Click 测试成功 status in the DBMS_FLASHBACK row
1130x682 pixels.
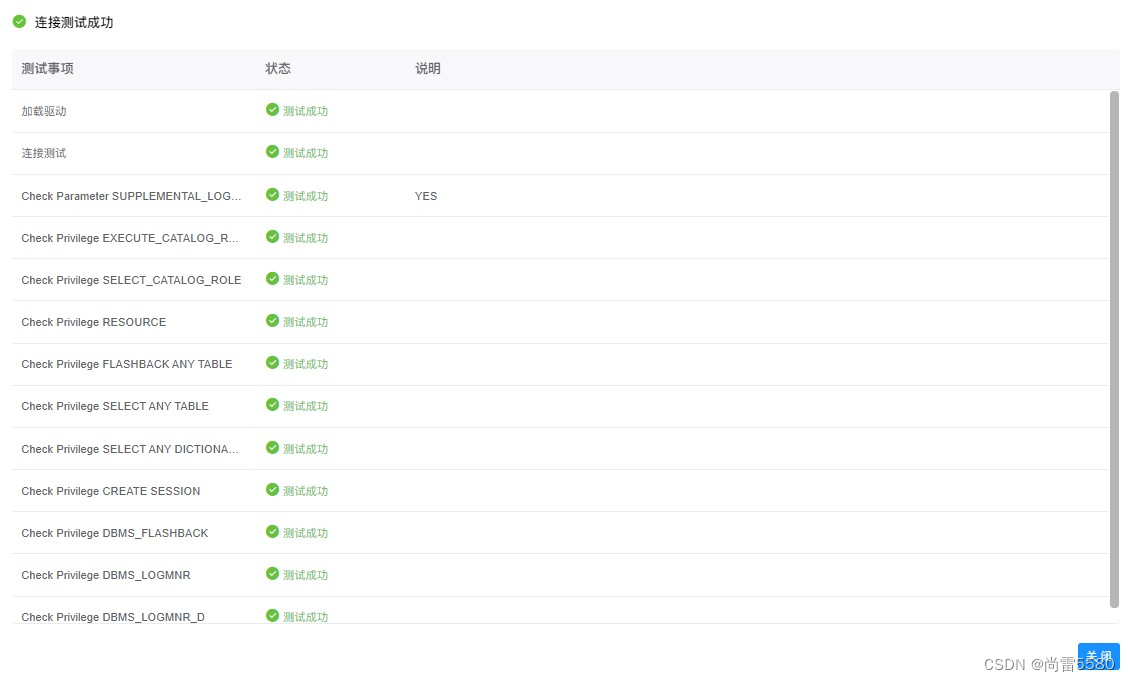306,533
